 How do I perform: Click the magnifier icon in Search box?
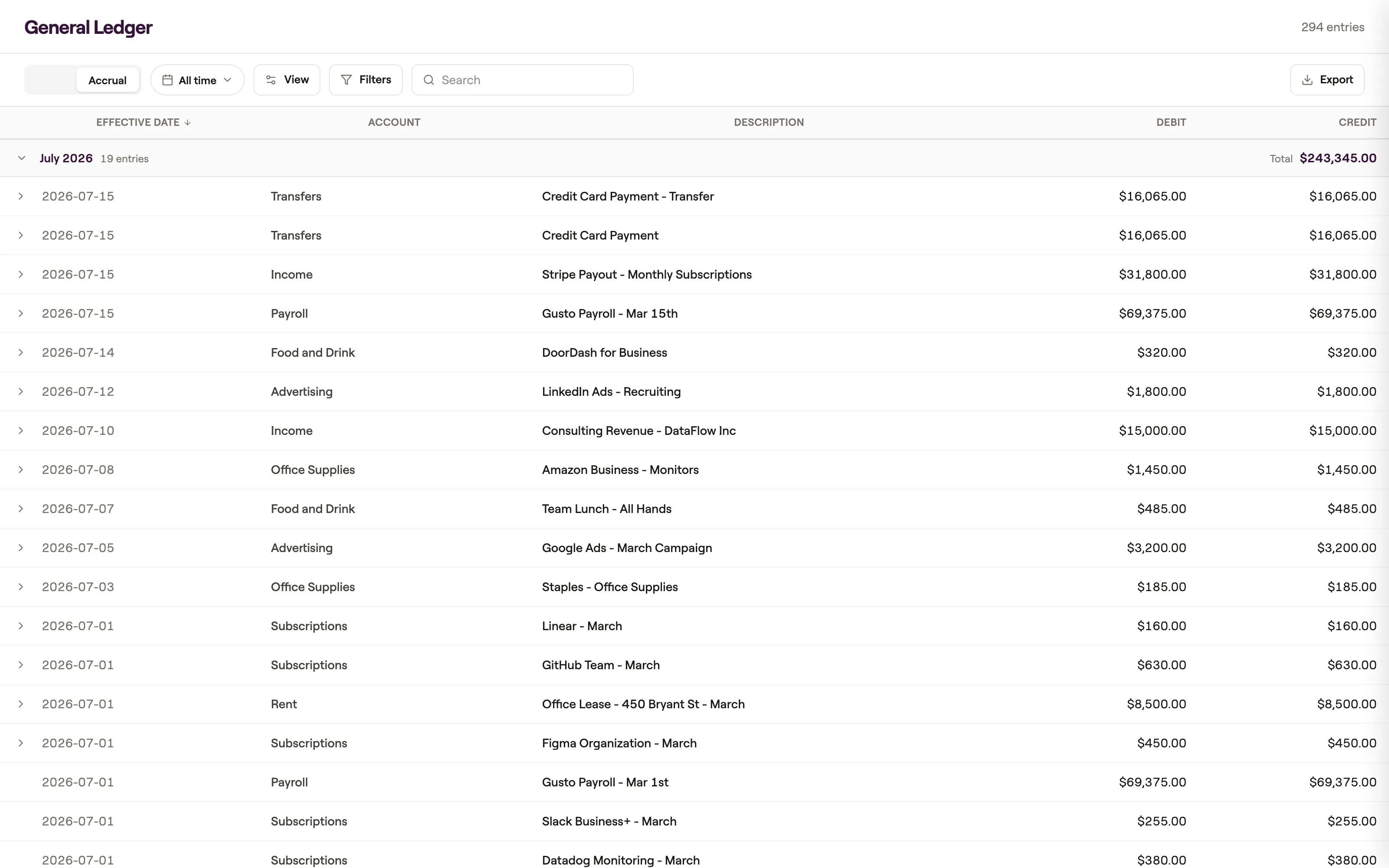[429, 80]
